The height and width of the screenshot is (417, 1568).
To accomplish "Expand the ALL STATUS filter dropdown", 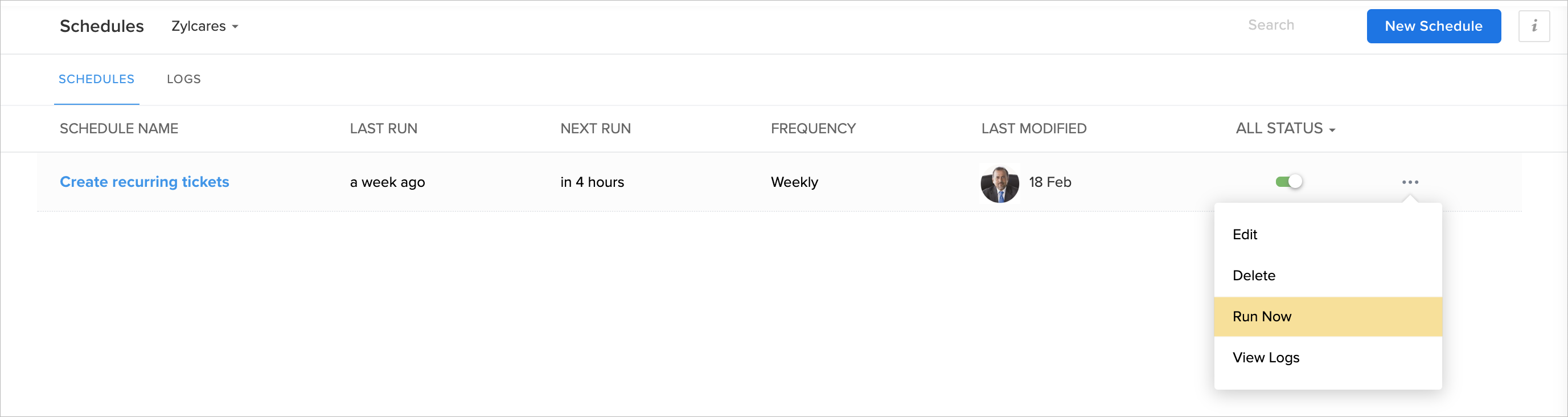I will 1285,128.
